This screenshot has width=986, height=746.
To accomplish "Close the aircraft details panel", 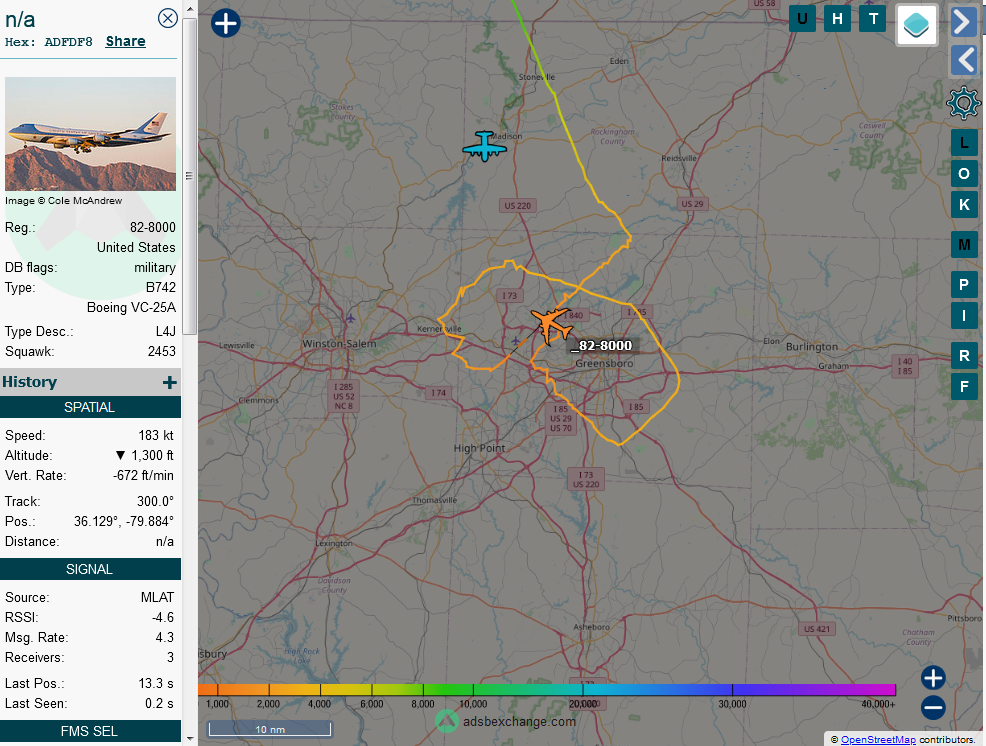I will click(x=167, y=18).
